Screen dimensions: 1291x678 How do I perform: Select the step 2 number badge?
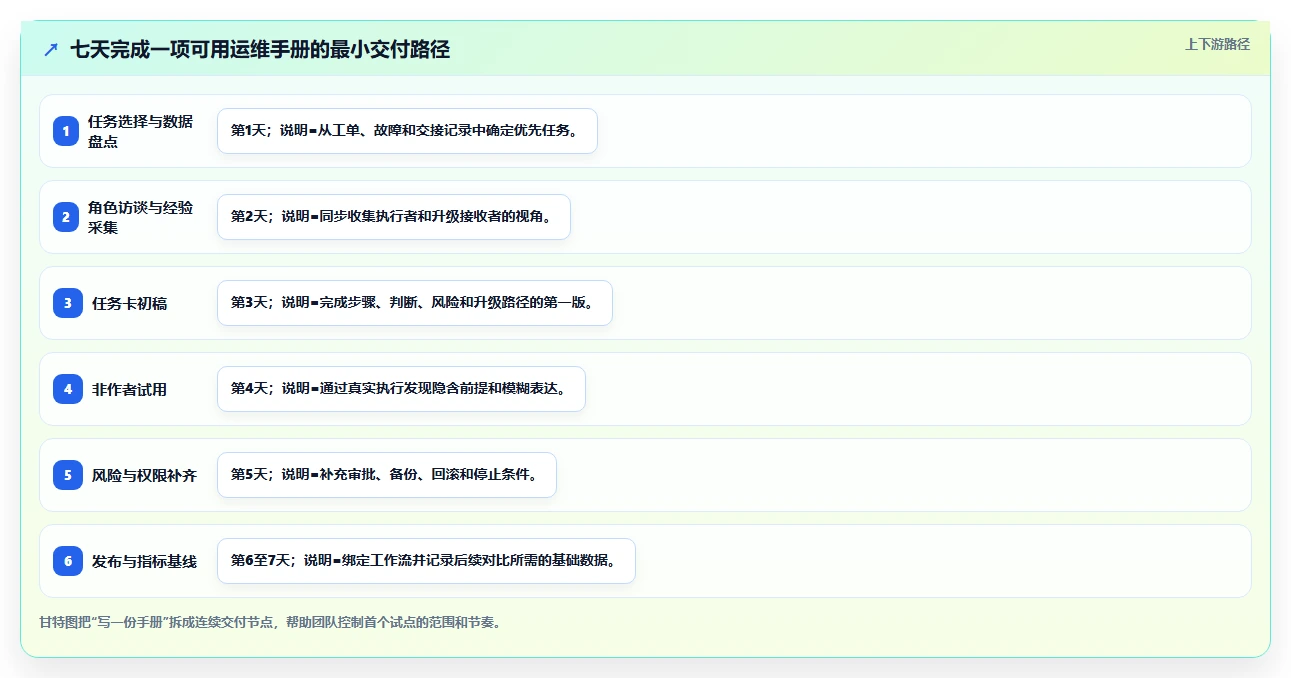coord(66,217)
